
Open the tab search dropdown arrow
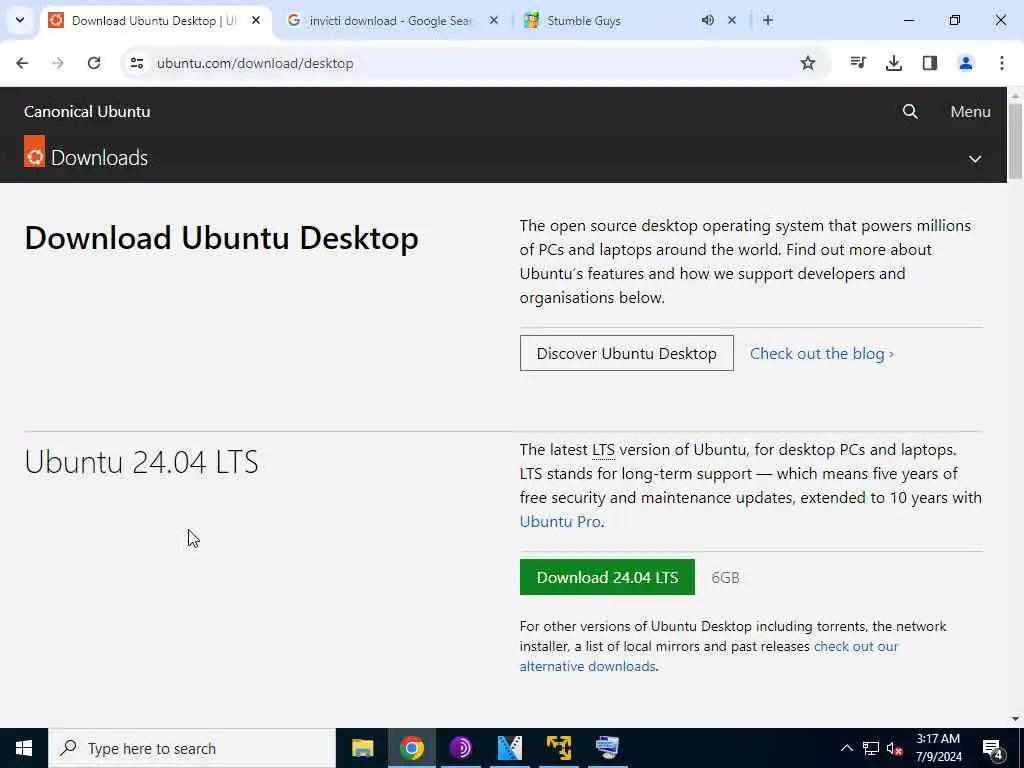point(20,20)
